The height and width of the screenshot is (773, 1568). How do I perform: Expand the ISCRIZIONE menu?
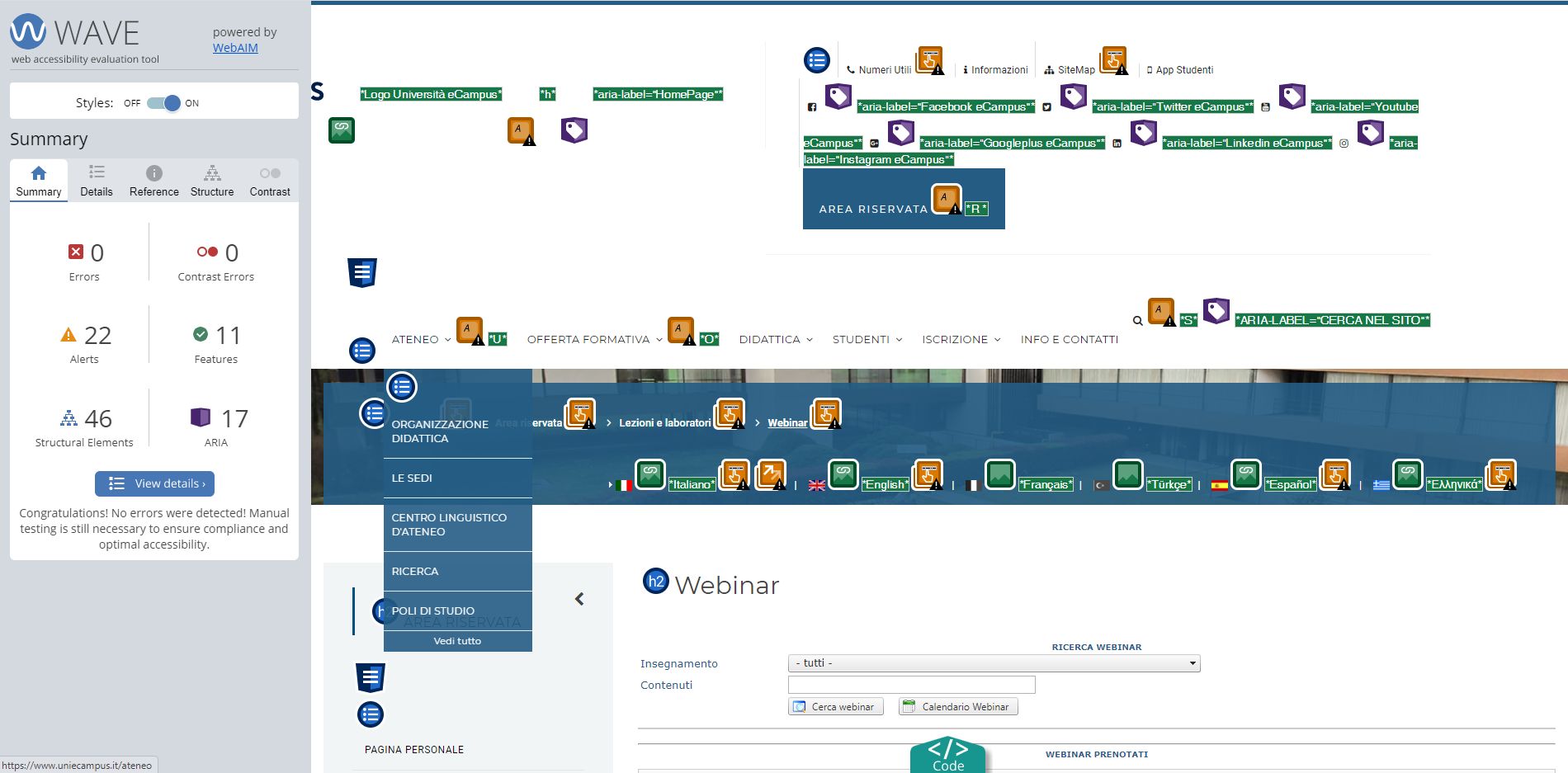tap(961, 339)
